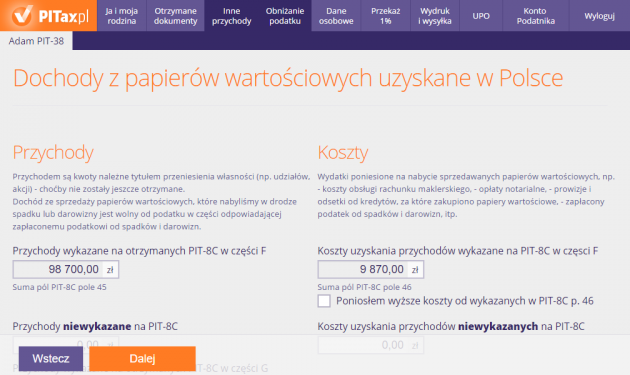Tick 'Poniosłem wyższe koszty' checkbox
Image resolution: width=630 pixels, height=375 pixels.
[324, 301]
